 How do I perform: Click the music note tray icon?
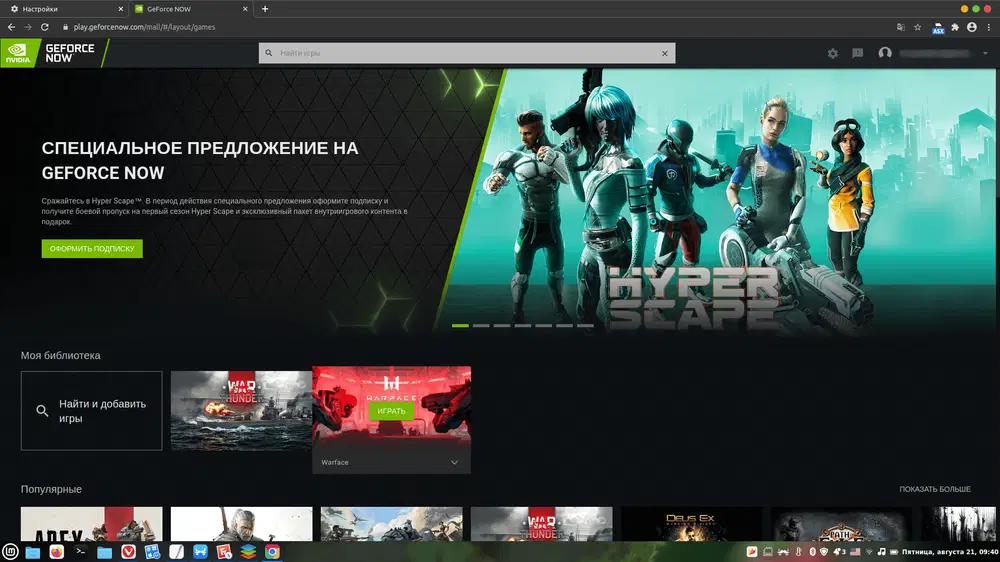881,552
